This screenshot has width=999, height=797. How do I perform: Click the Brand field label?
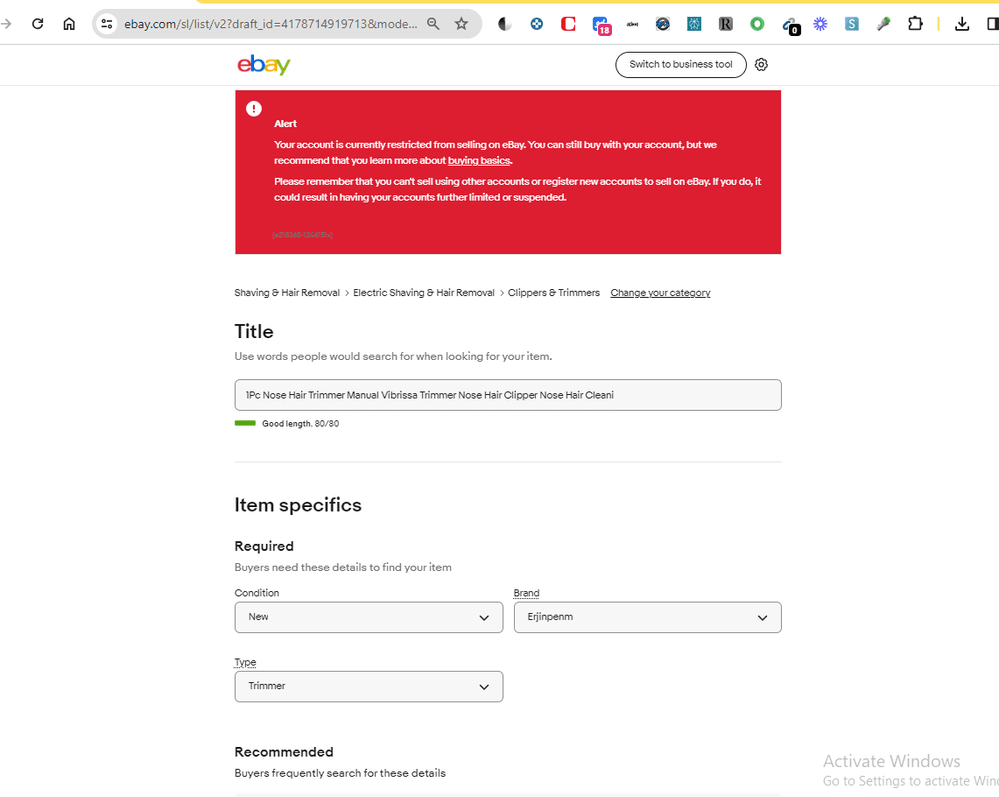pyautogui.click(x=526, y=592)
